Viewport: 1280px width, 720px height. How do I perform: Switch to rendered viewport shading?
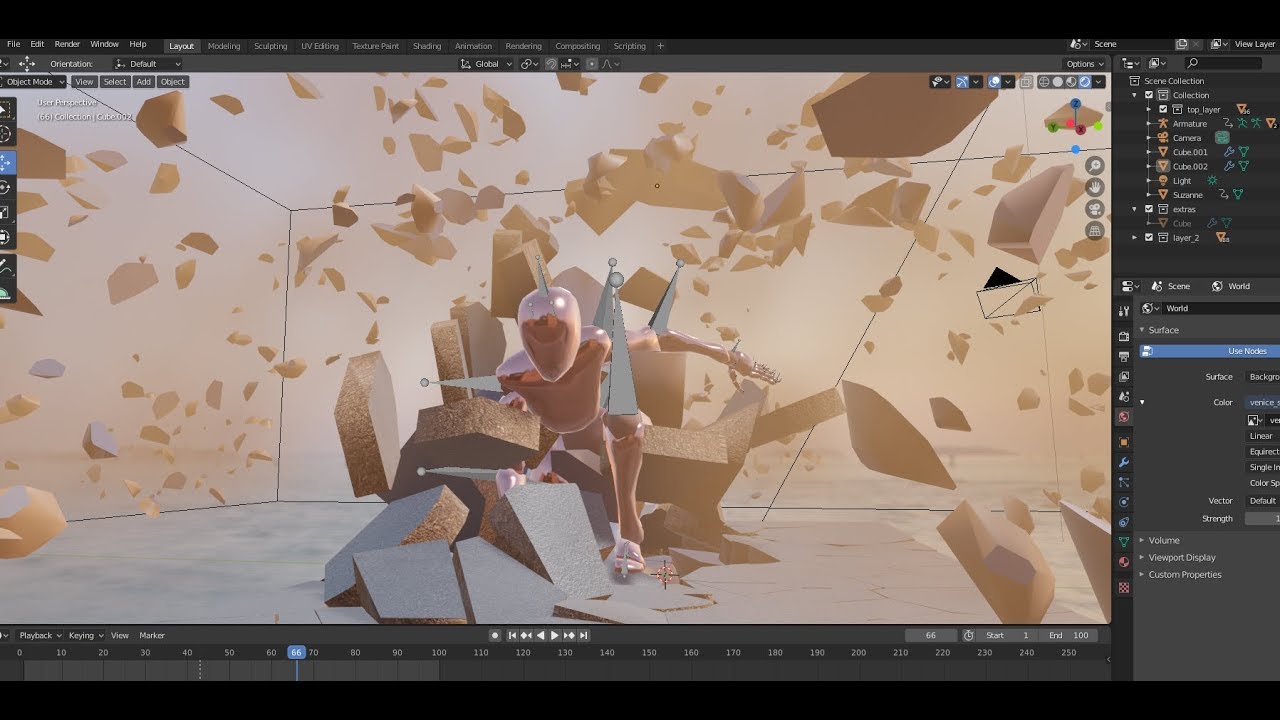tap(1084, 82)
